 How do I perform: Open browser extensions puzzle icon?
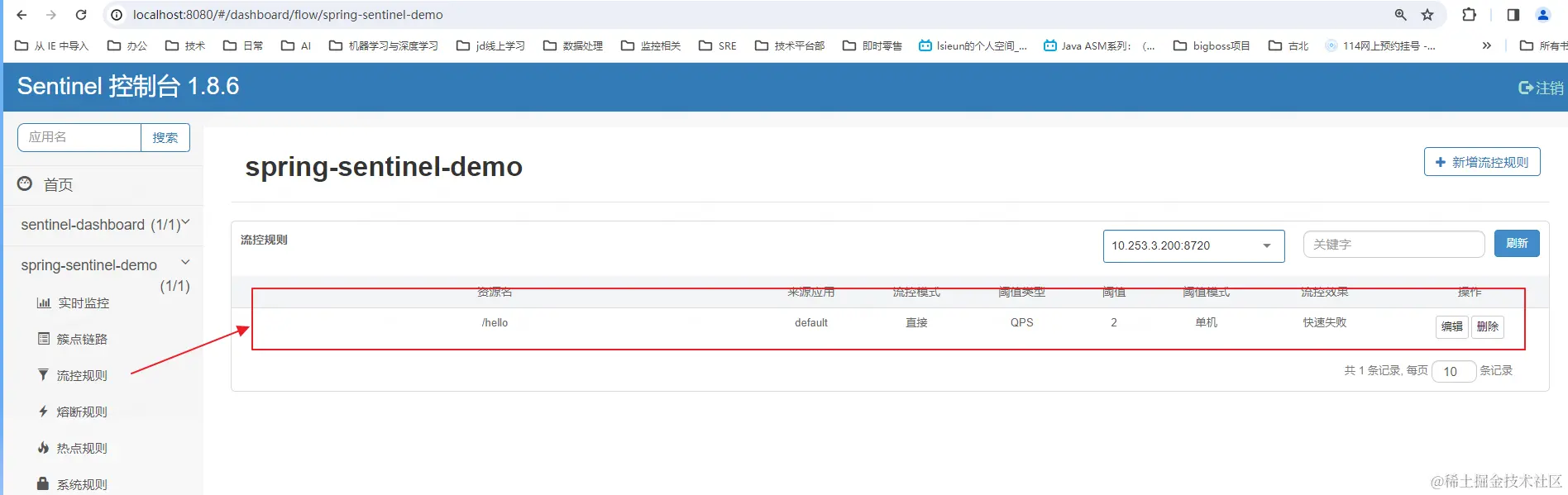[1470, 15]
